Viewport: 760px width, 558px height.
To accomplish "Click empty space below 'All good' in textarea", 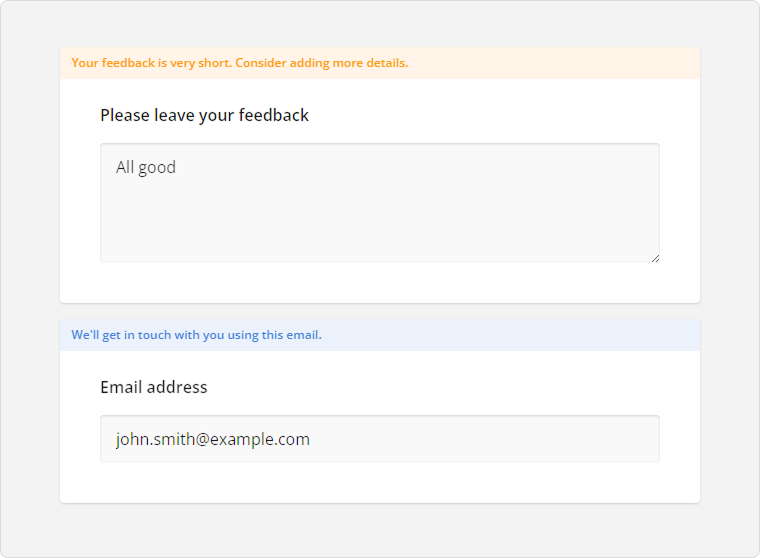I will [x=300, y=225].
